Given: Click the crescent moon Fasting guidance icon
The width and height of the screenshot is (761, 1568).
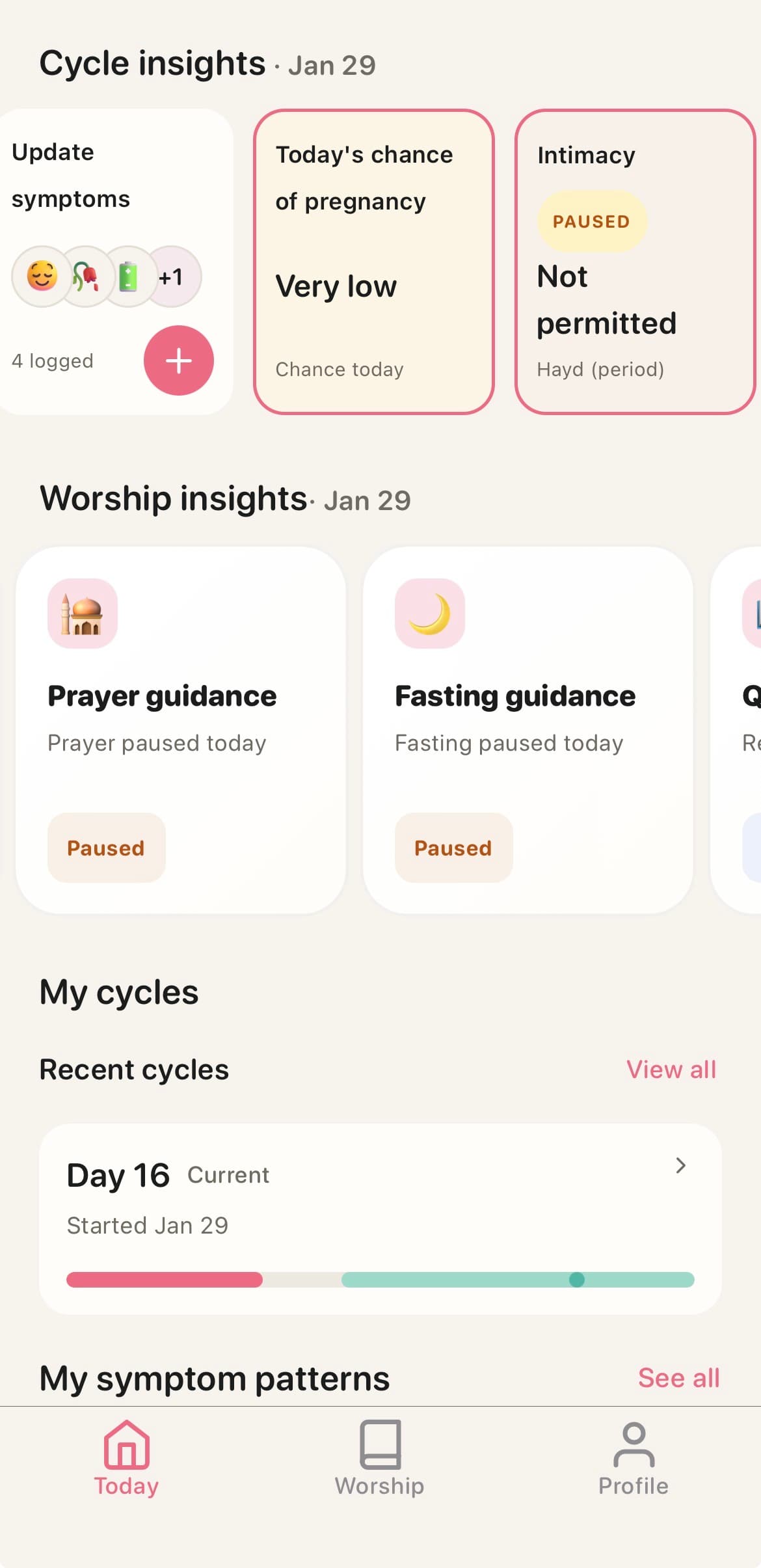Looking at the screenshot, I should 429,614.
